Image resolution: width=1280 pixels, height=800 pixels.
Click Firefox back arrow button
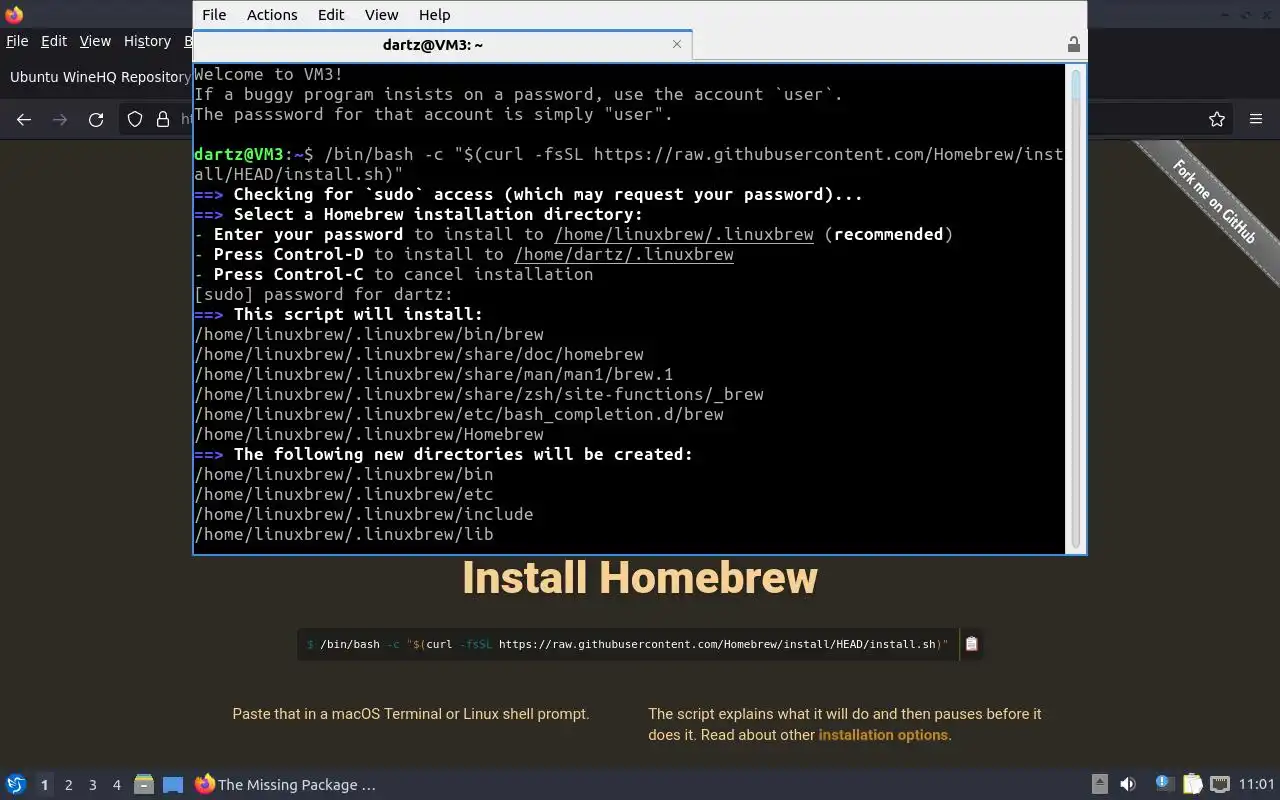[24, 119]
